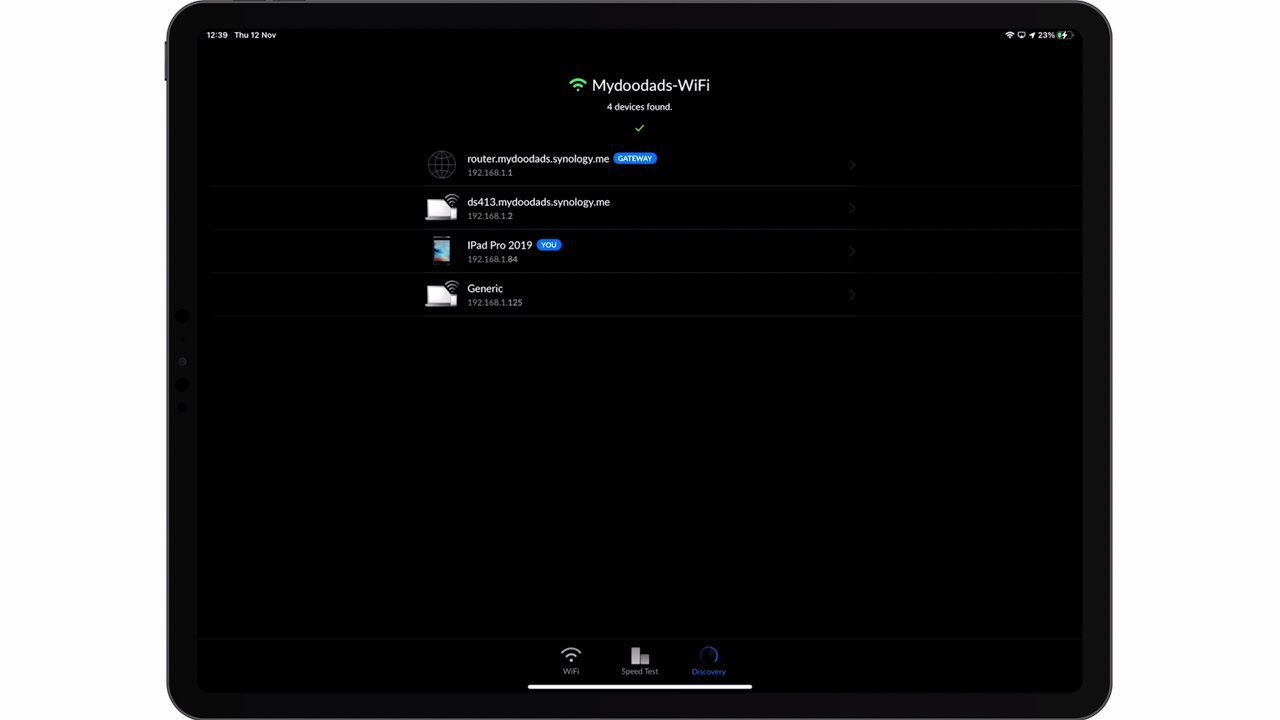This screenshot has width=1280, height=720.
Task: Open the Speed Test tab
Action: coord(640,660)
